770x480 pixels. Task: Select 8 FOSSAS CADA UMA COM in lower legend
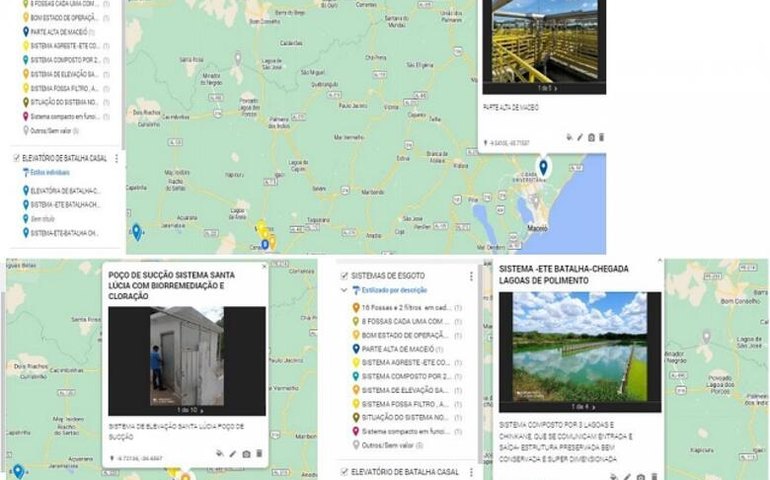pyautogui.click(x=407, y=321)
